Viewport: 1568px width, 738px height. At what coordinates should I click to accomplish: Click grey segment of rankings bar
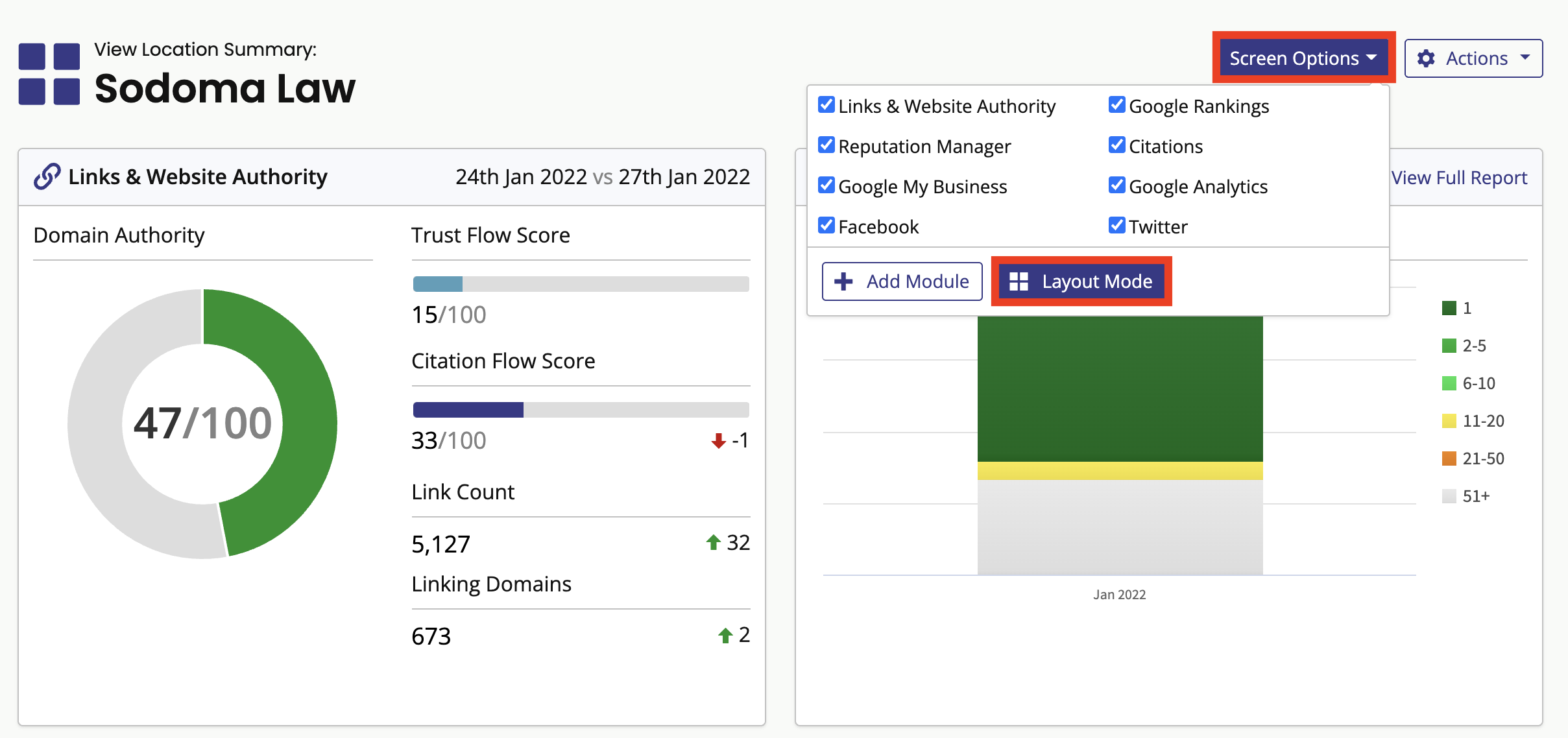[1120, 527]
